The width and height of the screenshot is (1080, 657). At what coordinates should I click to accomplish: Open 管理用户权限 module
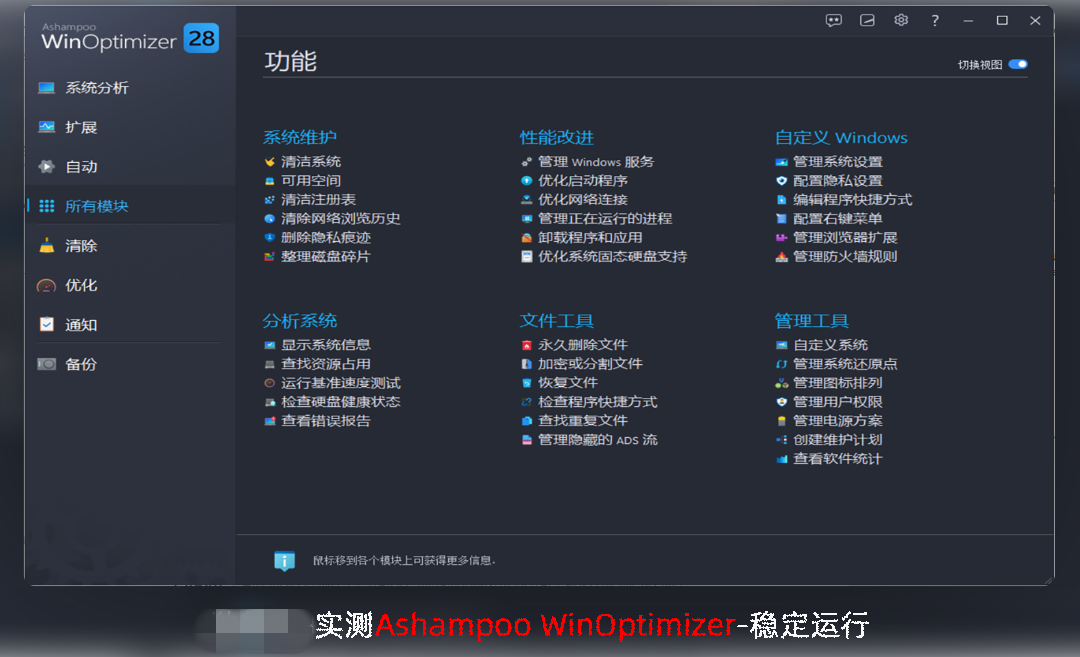pos(838,402)
